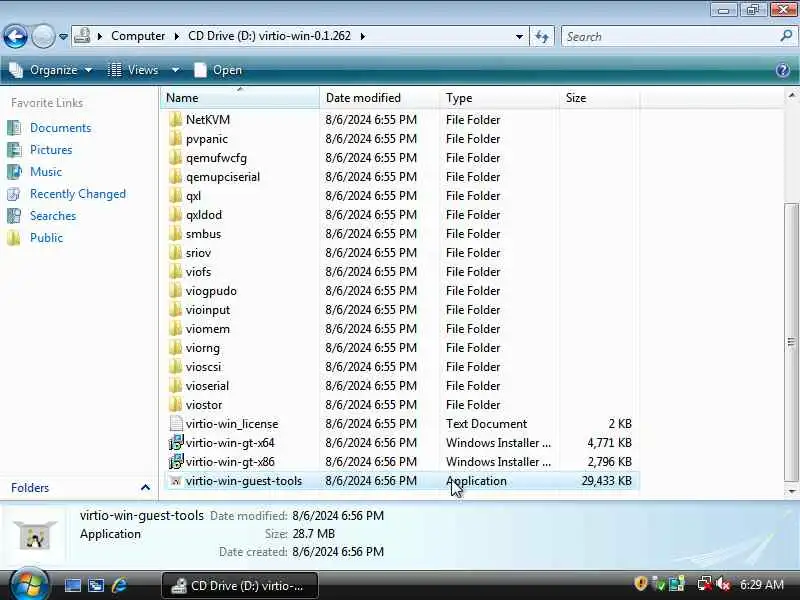Open the Help question mark icon

tap(783, 70)
